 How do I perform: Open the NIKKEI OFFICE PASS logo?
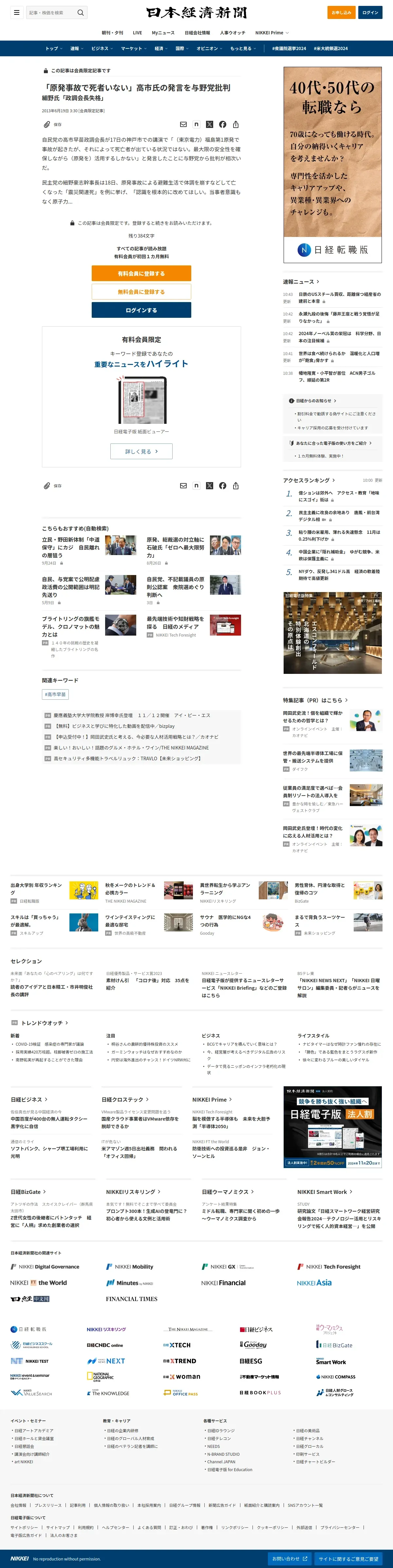(180, 1392)
